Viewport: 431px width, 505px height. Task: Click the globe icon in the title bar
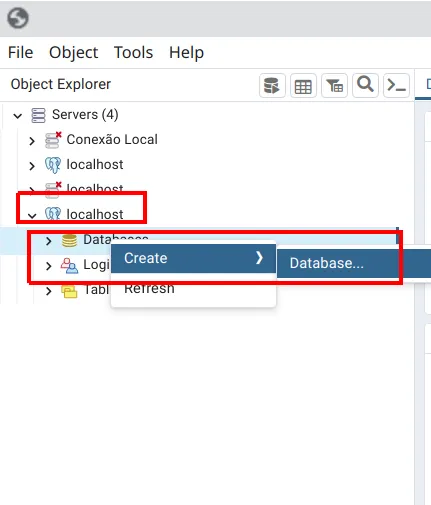[18, 18]
